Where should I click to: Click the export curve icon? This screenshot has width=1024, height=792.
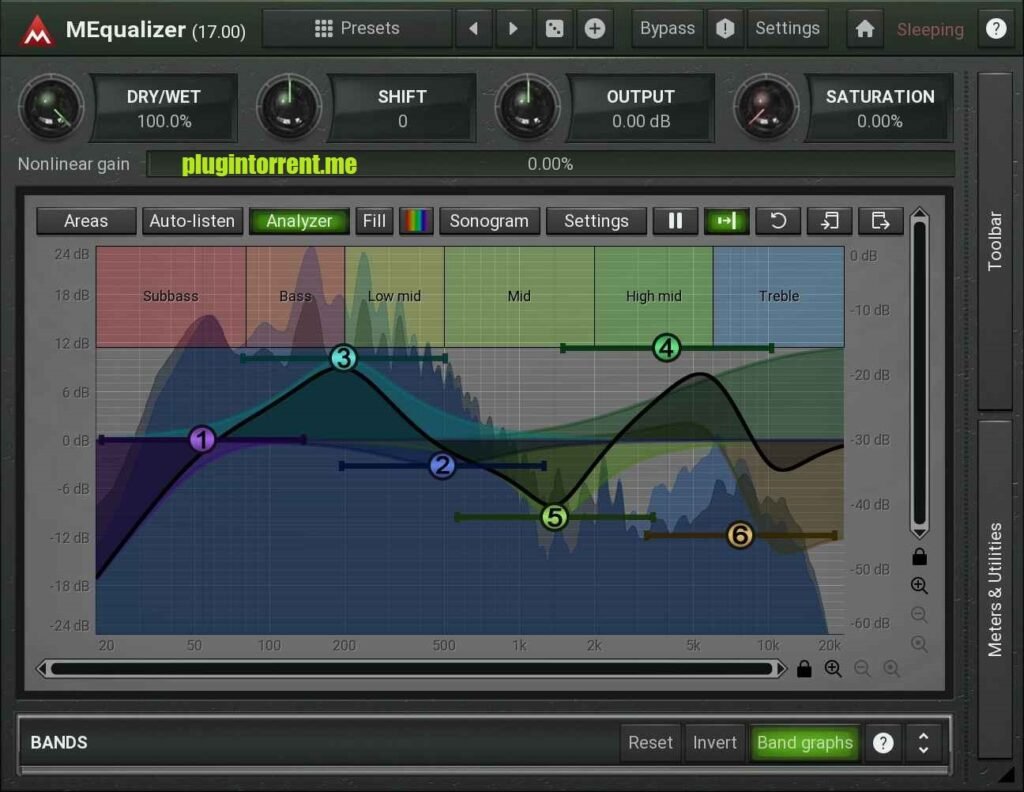click(x=880, y=221)
